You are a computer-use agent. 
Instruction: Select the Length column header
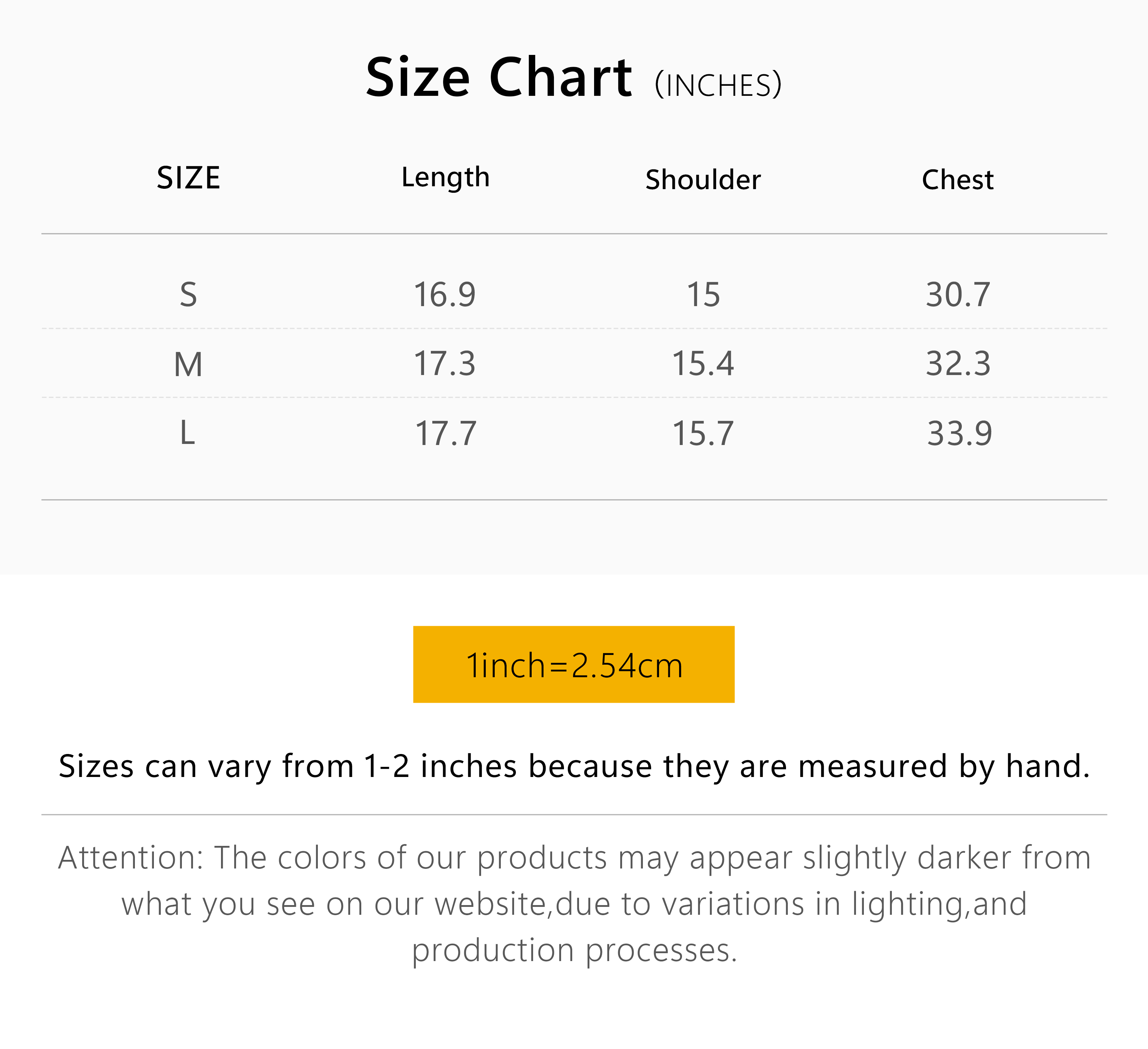pyautogui.click(x=445, y=178)
